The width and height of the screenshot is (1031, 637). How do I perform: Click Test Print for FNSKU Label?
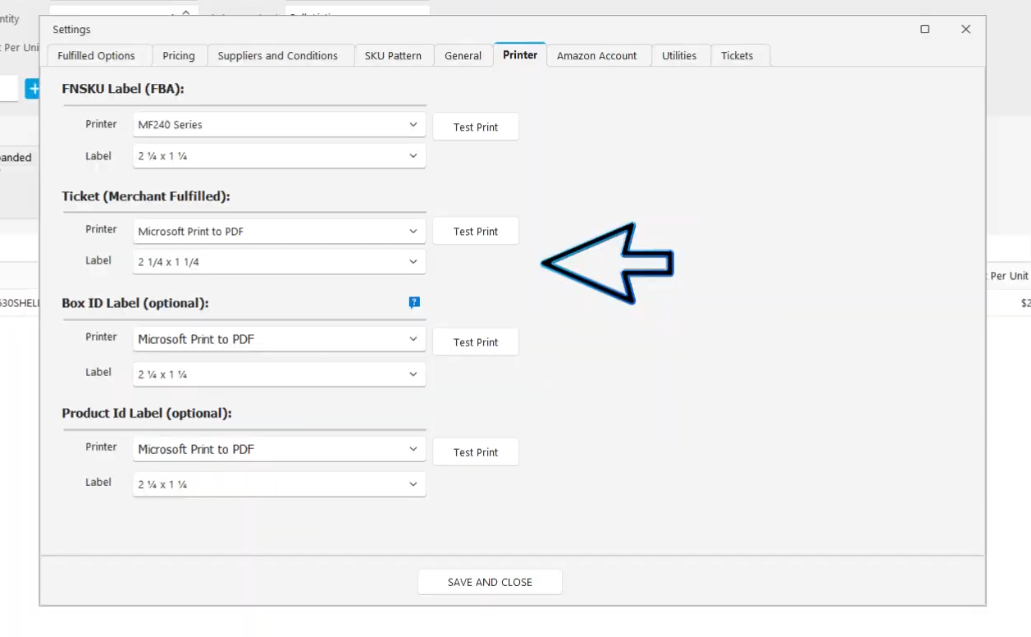(x=475, y=127)
